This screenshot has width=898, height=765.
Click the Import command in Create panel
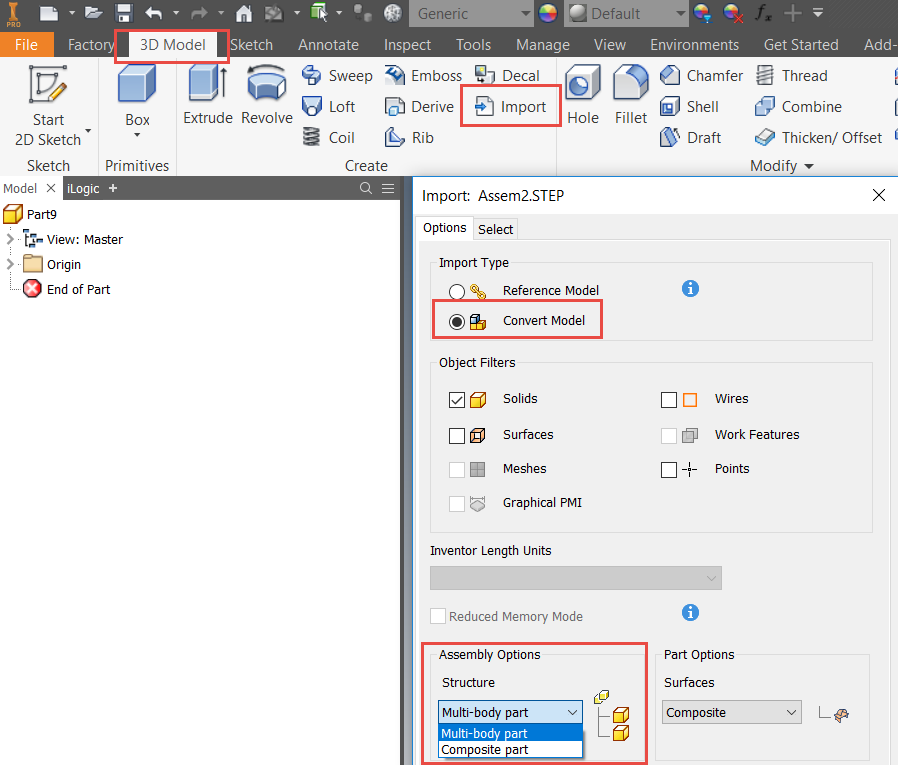pyautogui.click(x=510, y=107)
